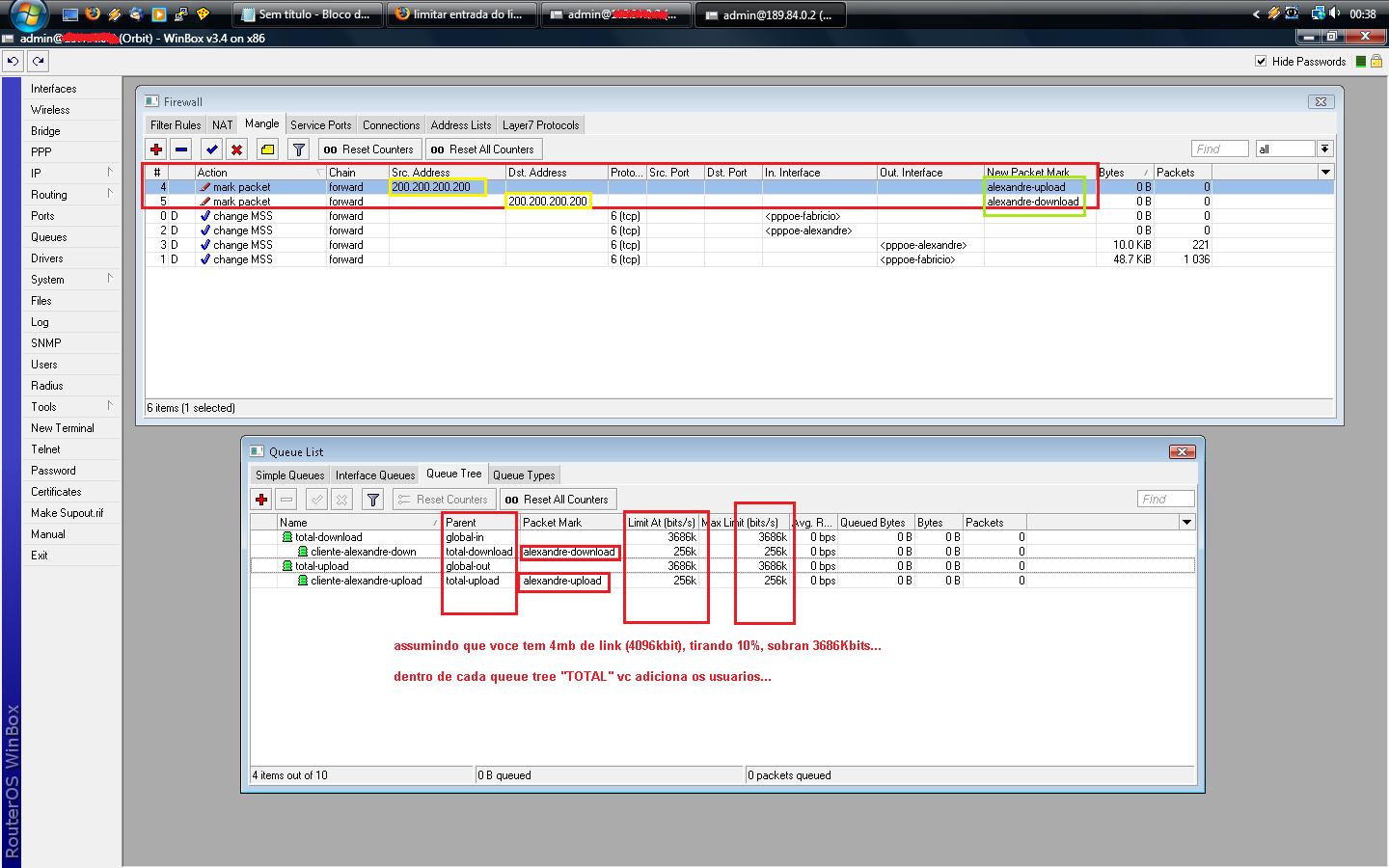
Task: Open the Address Lists tab
Action: (x=461, y=125)
